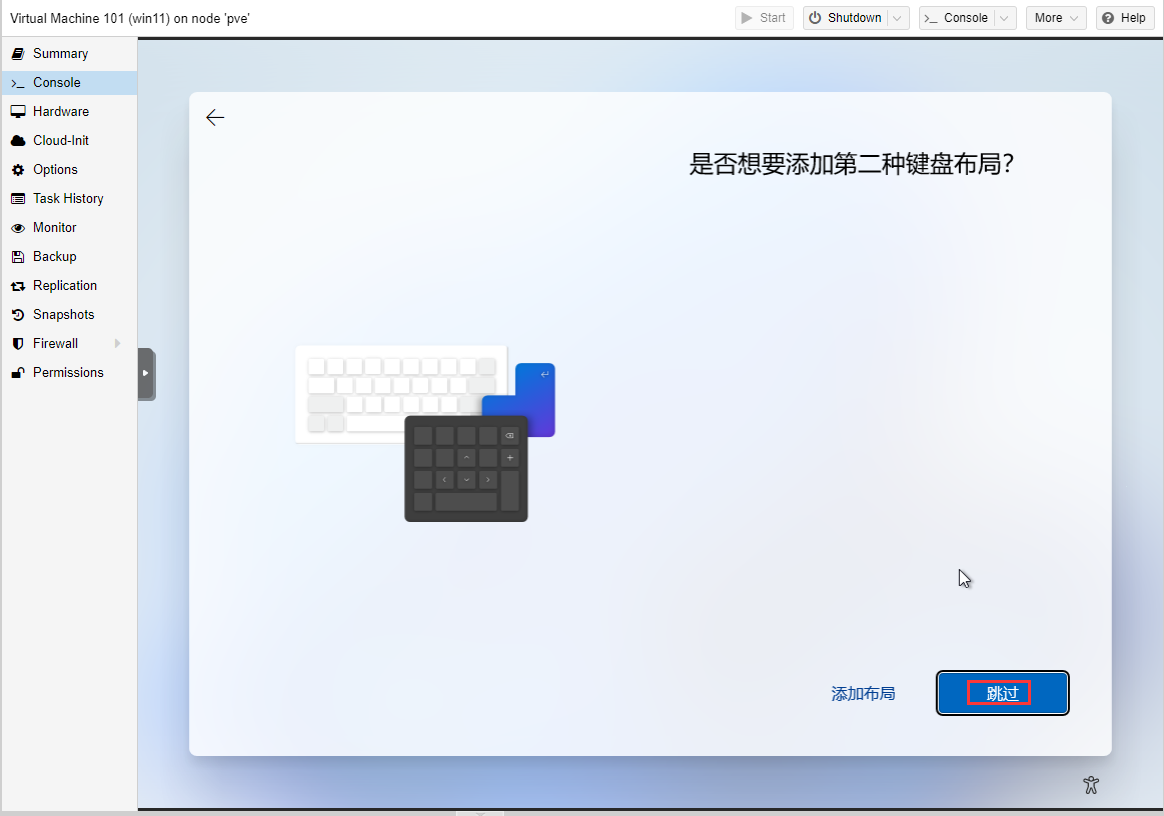The height and width of the screenshot is (816, 1164).
Task: Open the accessibility icon in the setup screen
Action: pyautogui.click(x=1091, y=785)
